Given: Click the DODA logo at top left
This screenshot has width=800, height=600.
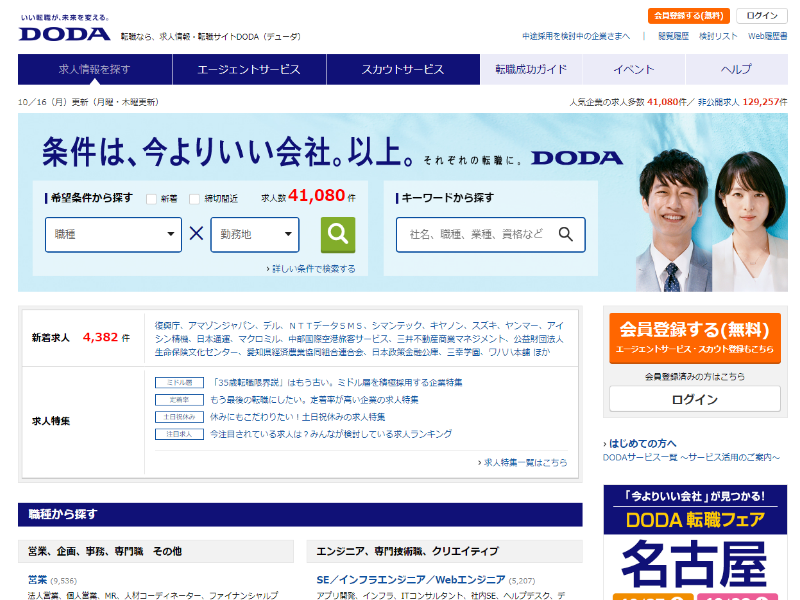Looking at the screenshot, I should [x=65, y=34].
